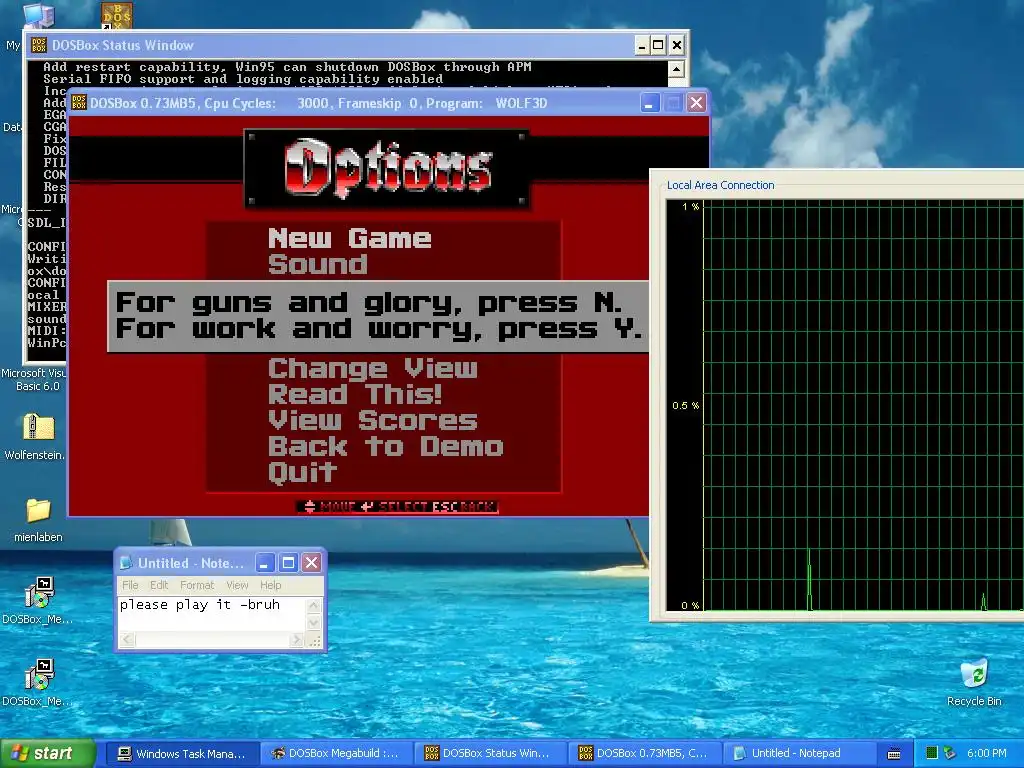
Task: Click Notepad's vertical scrollbar up arrow
Action: click(313, 605)
